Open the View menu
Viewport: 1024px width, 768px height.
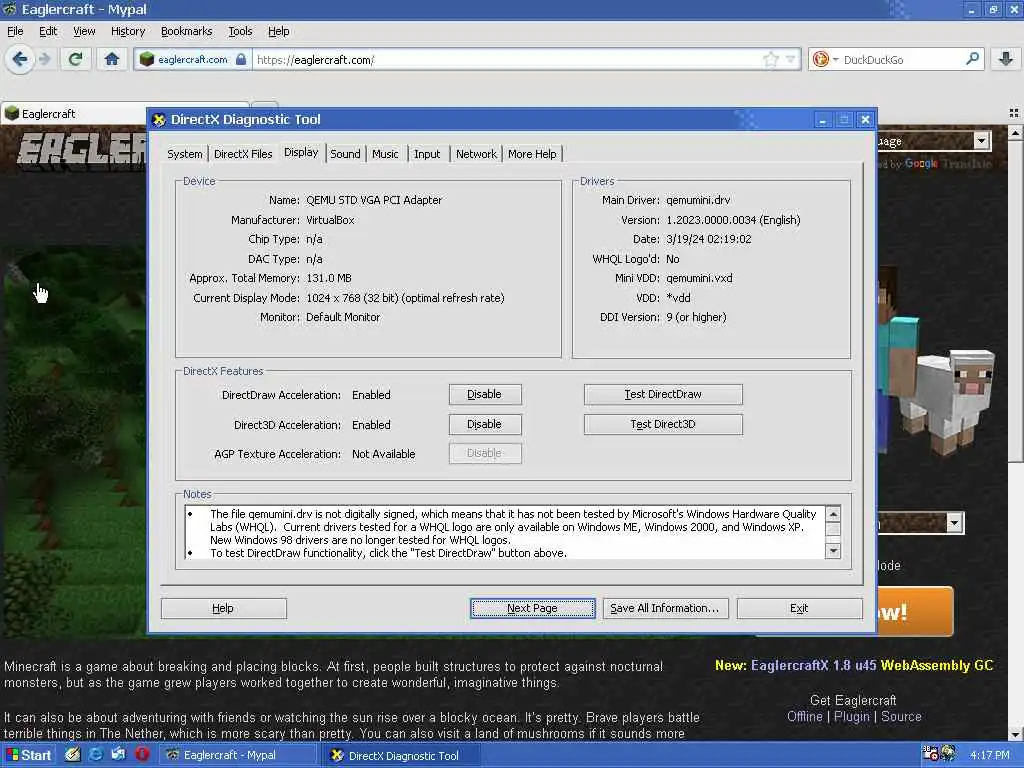click(84, 31)
